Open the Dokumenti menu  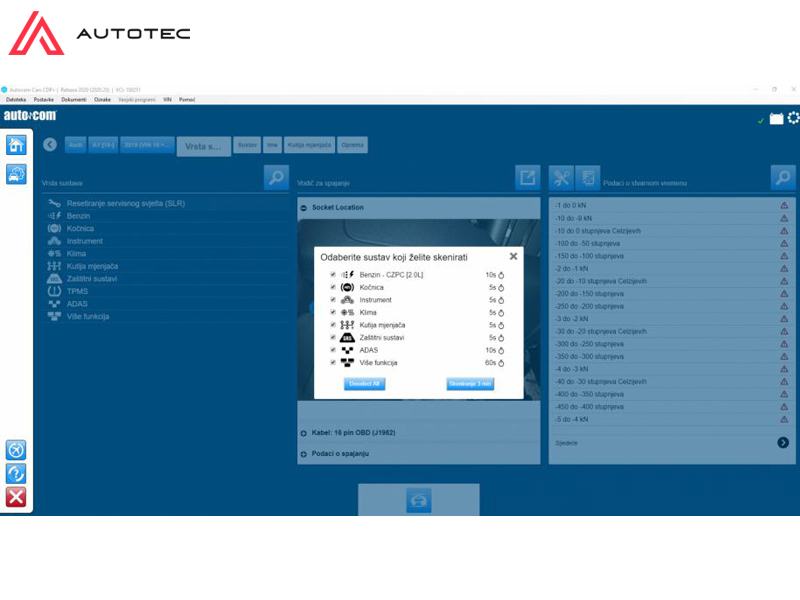pos(73,99)
